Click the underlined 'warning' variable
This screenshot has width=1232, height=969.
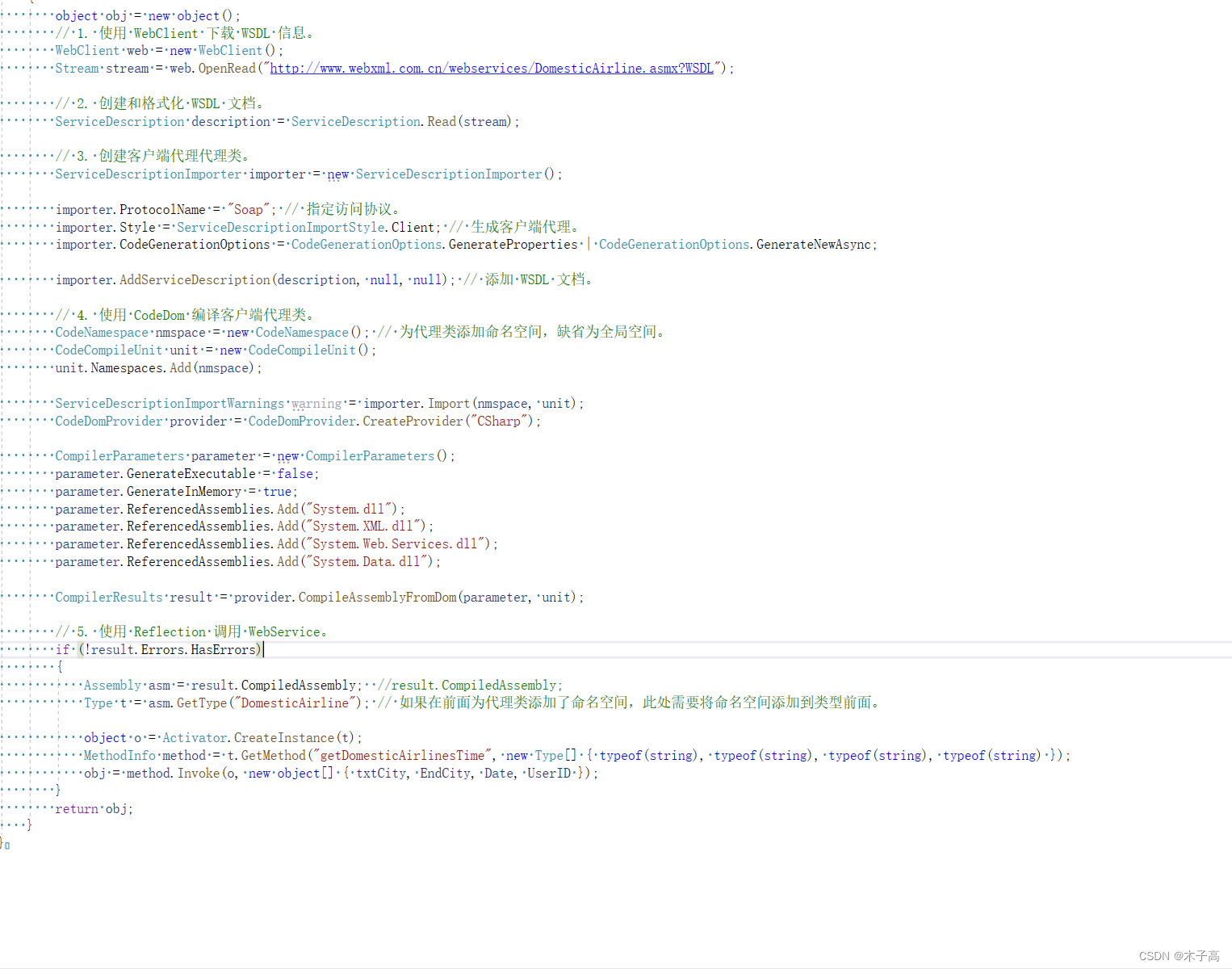316,404
